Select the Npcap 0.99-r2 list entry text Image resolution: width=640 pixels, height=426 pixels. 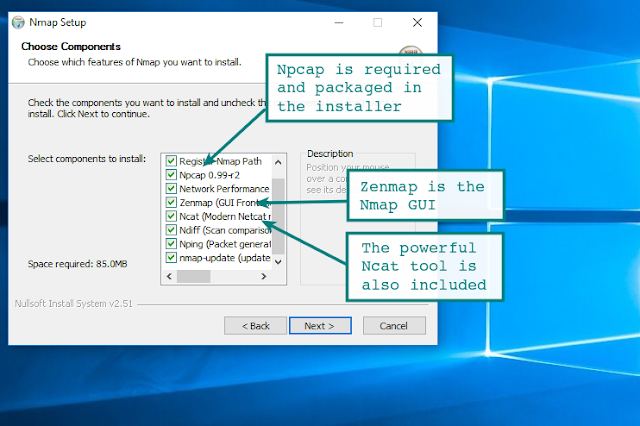coord(209,175)
